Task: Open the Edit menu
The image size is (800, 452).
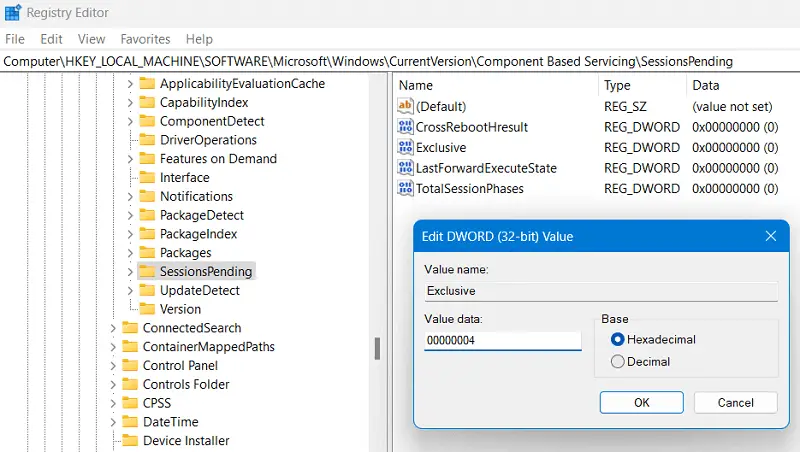Action: [51, 39]
